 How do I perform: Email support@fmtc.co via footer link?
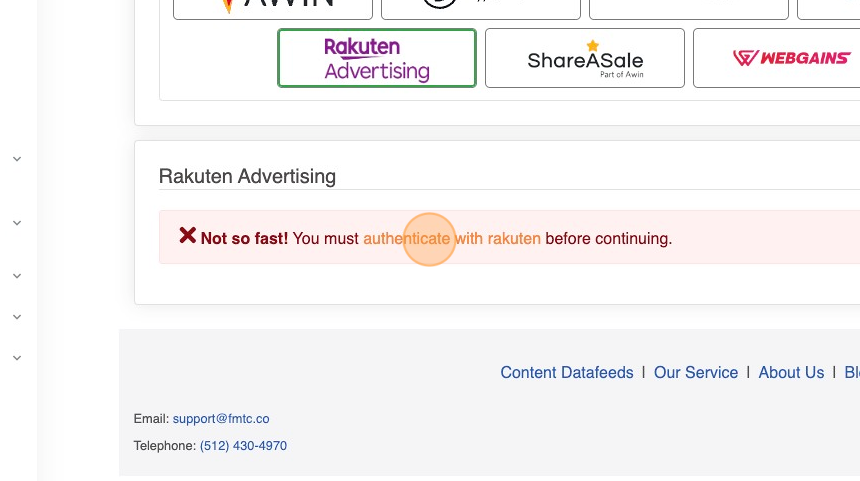click(221, 419)
